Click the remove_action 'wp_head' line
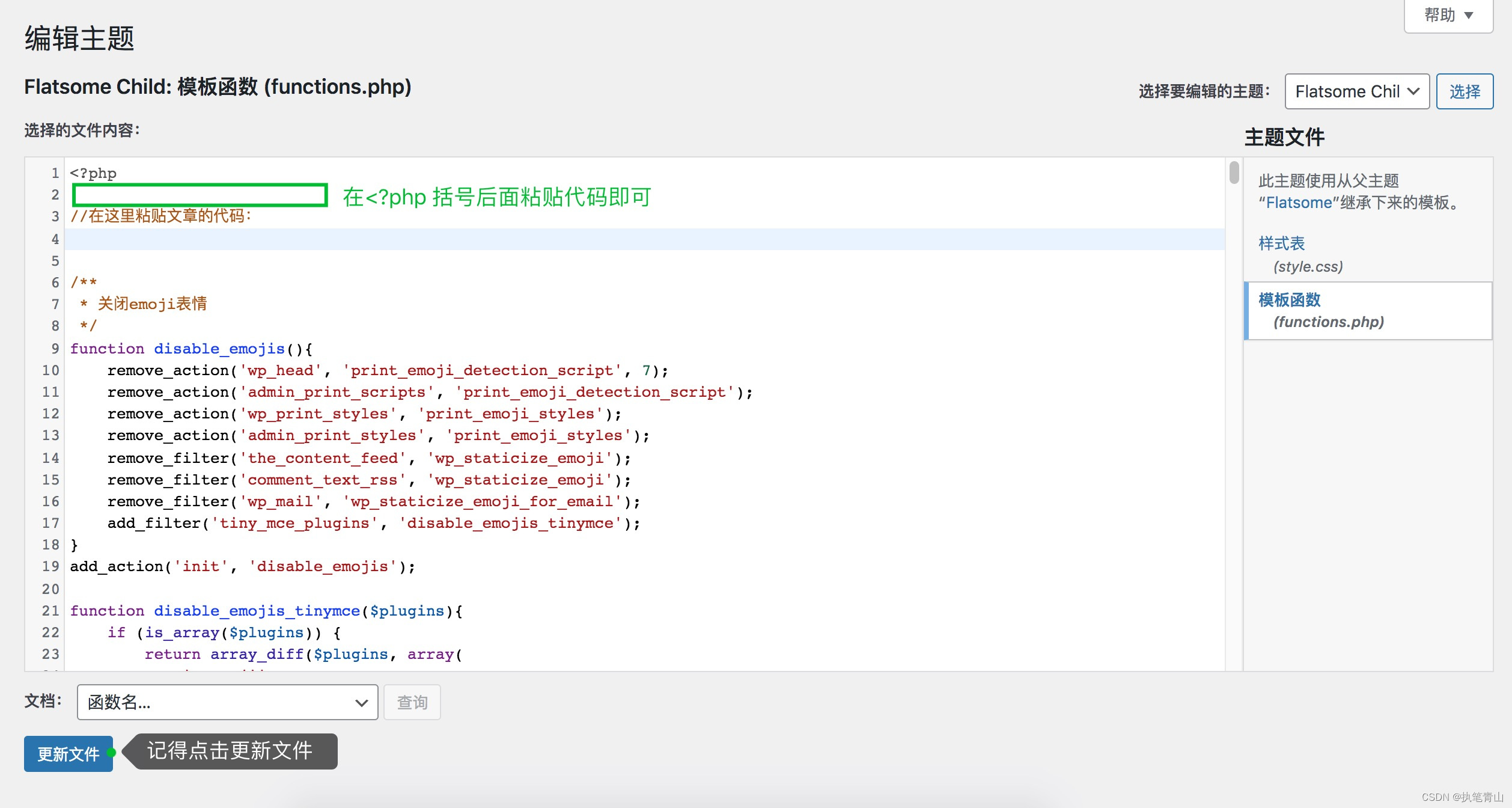Viewport: 1512px width, 808px height. click(x=388, y=370)
